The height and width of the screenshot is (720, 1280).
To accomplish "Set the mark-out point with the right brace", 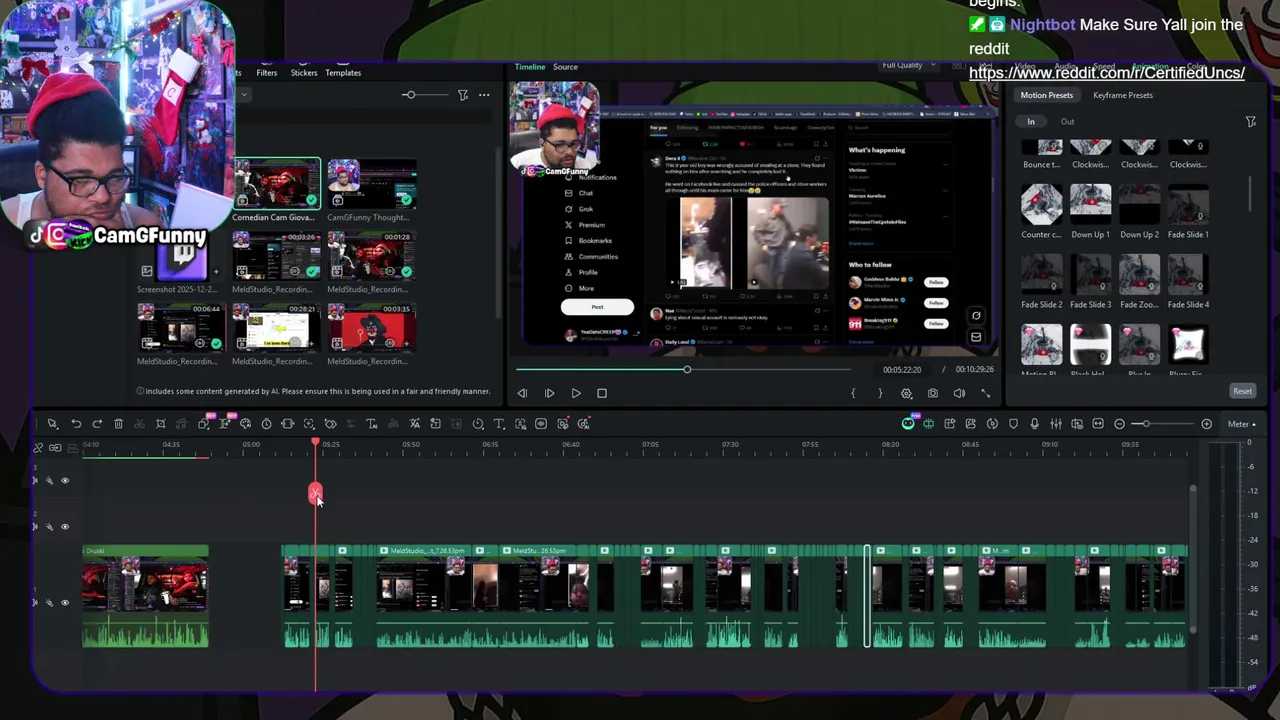I will [880, 393].
